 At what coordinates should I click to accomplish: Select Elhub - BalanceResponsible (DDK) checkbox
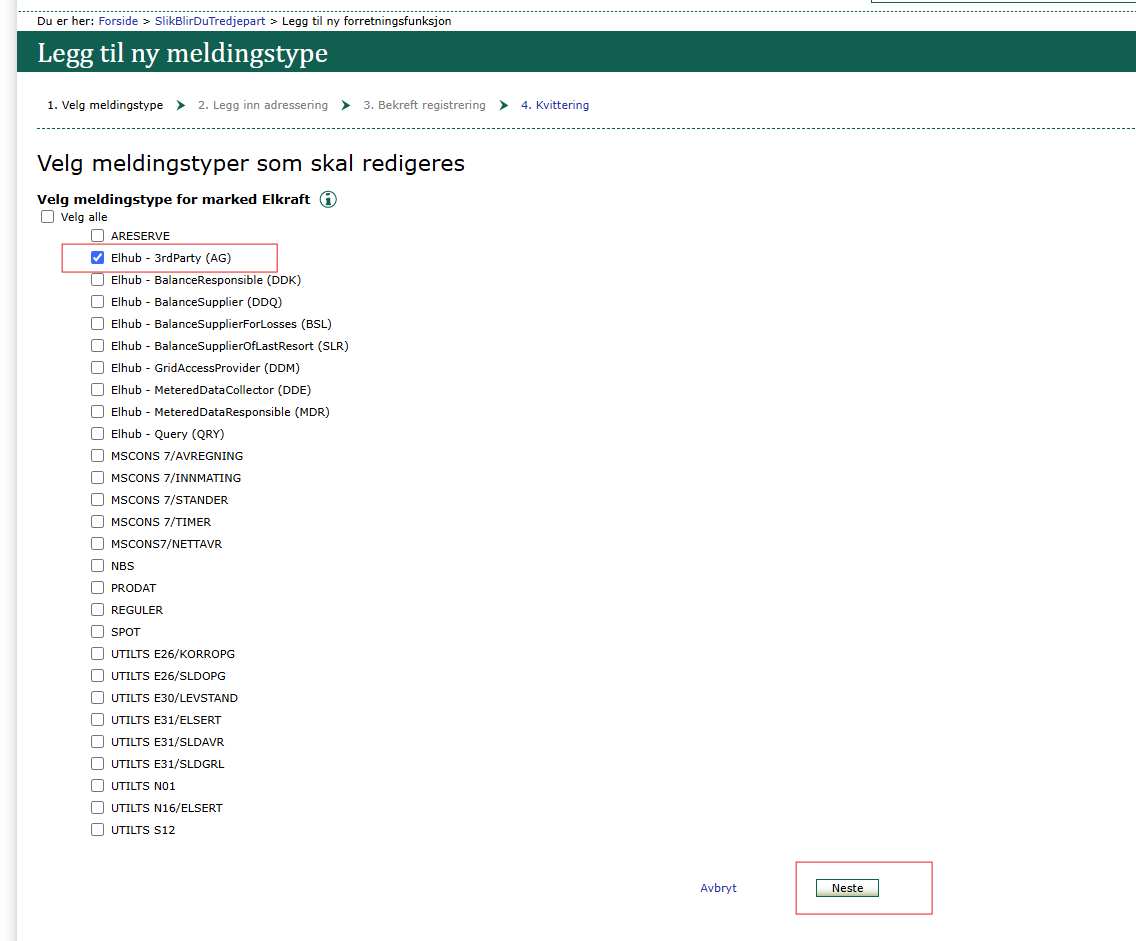(98, 280)
